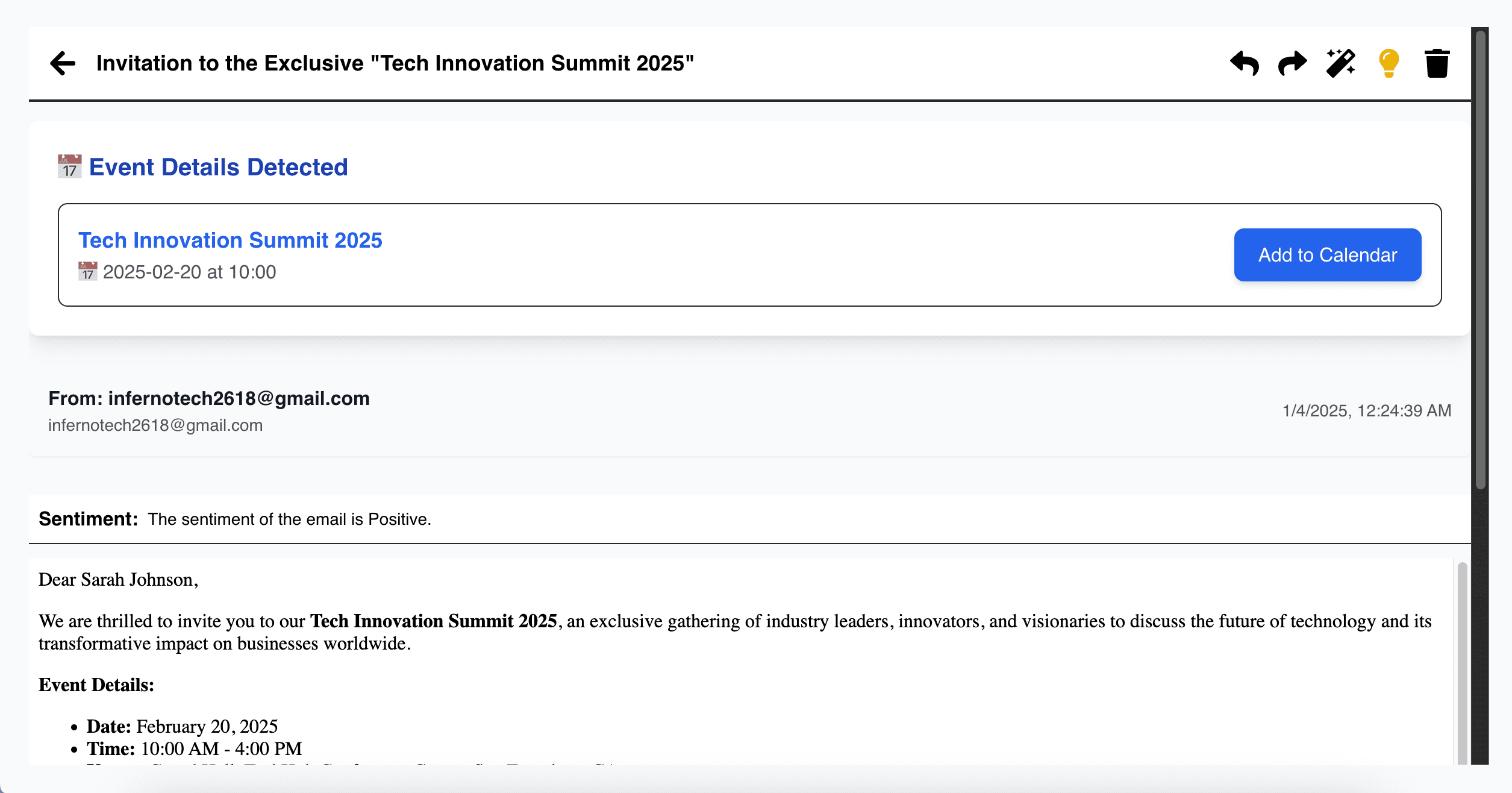Click the dark page scrollbar thumb

(x=1480, y=259)
